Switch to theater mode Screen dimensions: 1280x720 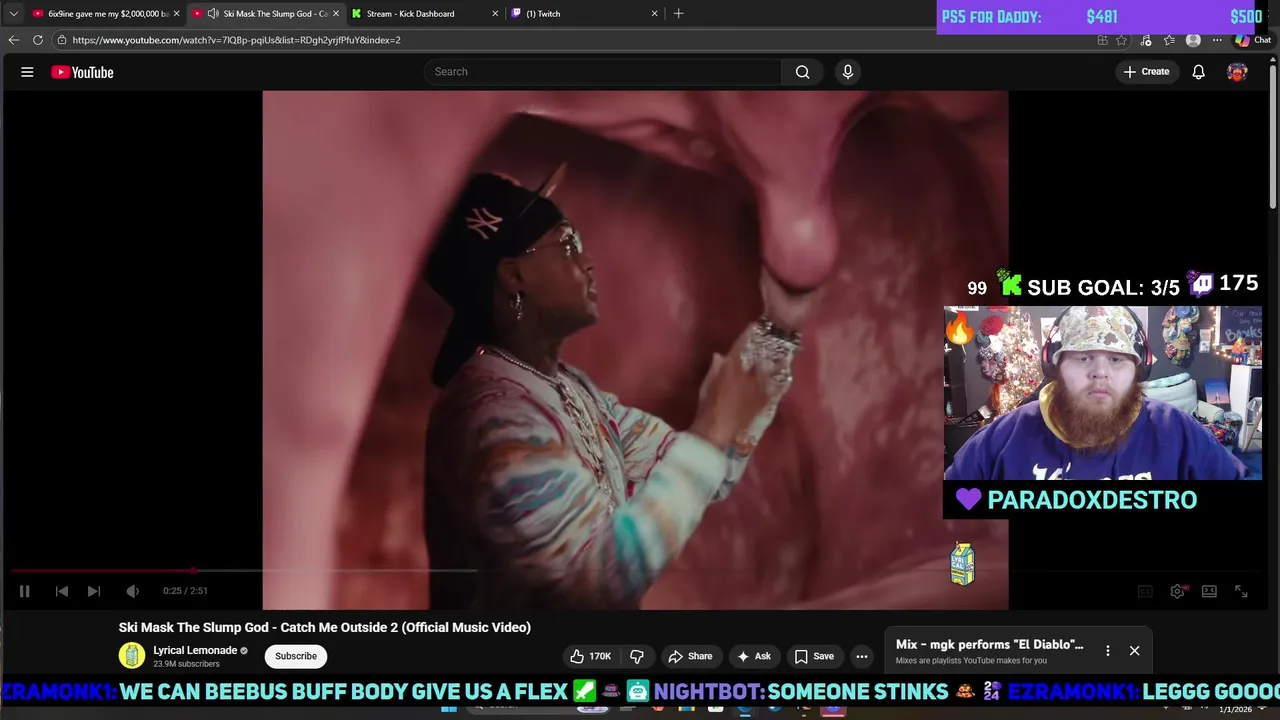point(1209,591)
